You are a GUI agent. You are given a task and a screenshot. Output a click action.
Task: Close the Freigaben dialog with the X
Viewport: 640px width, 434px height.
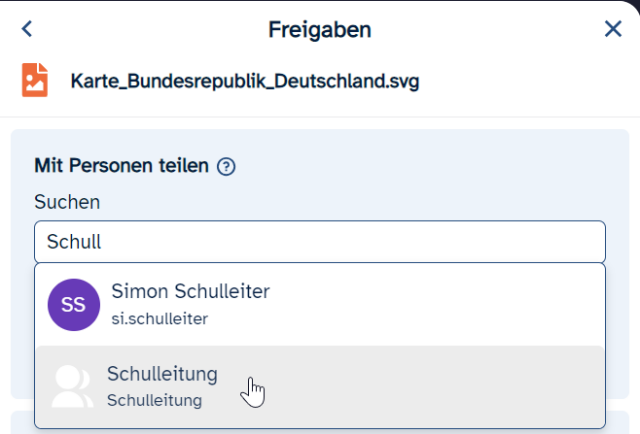[613, 29]
